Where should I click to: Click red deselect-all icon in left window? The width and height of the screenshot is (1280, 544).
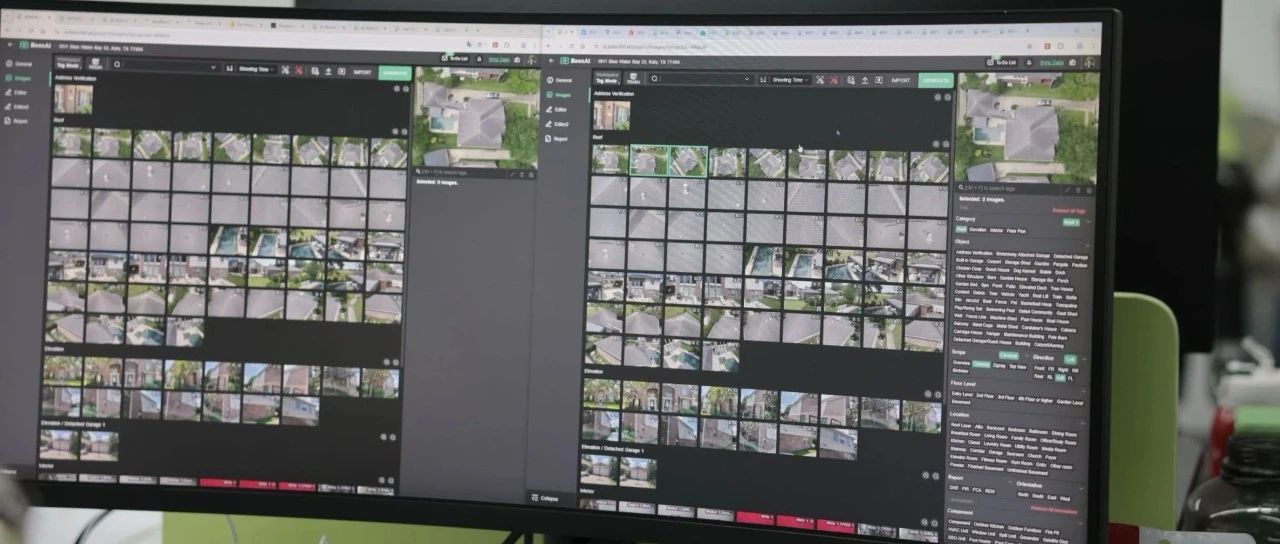pos(299,70)
